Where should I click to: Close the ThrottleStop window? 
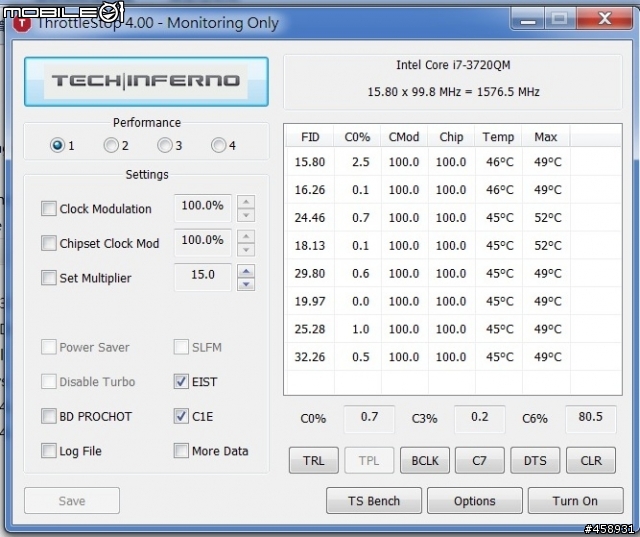click(604, 18)
